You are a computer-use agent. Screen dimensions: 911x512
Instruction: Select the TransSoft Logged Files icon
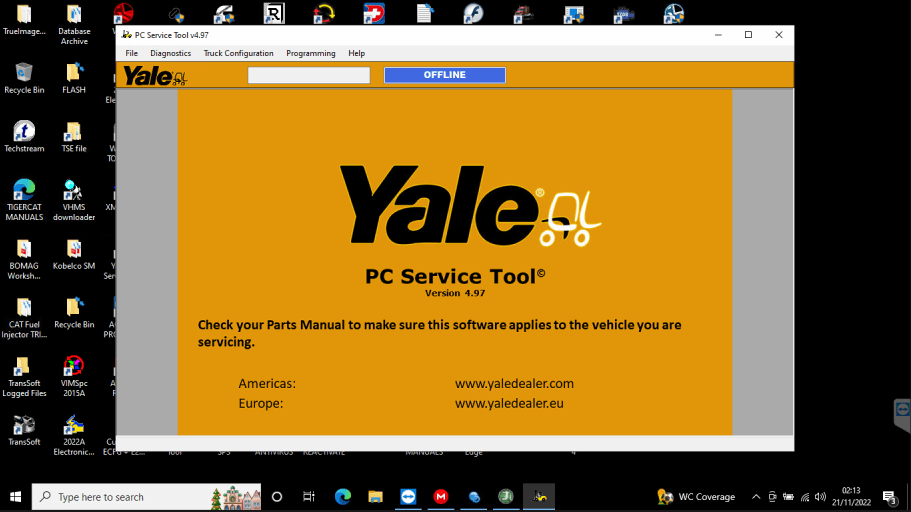click(24, 376)
